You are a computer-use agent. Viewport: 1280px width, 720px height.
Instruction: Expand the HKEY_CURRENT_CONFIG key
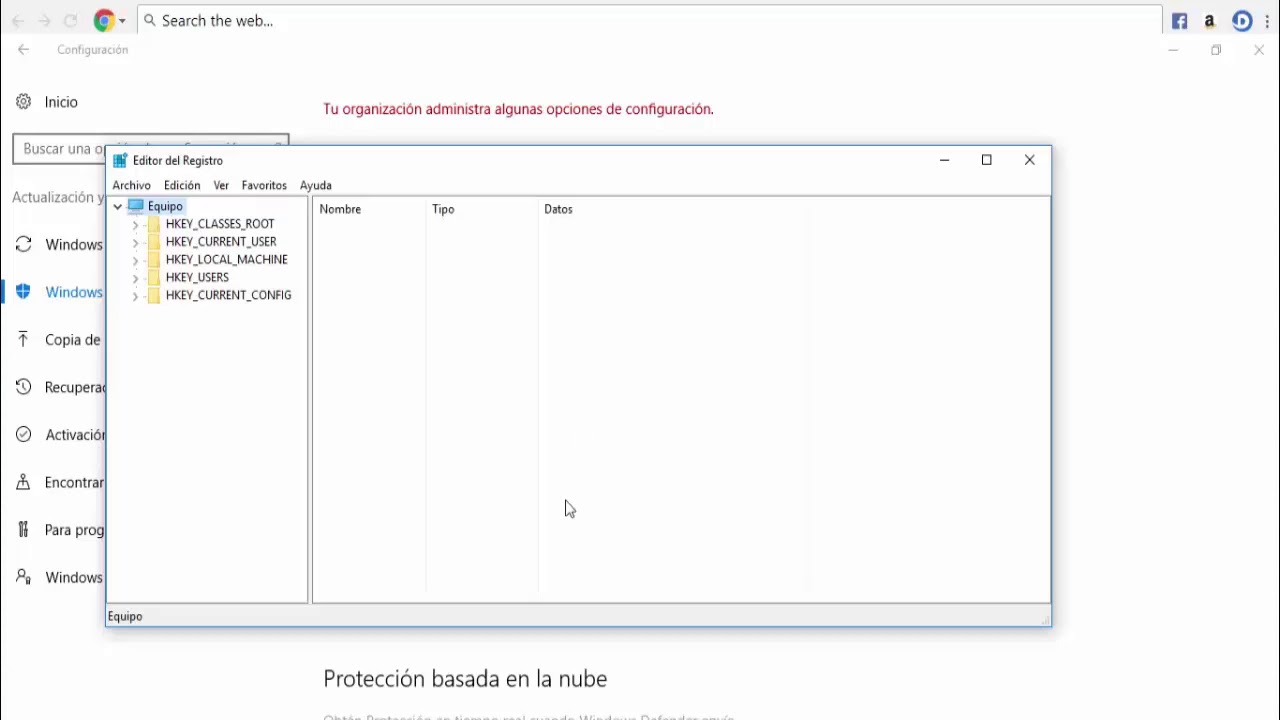pyautogui.click(x=135, y=296)
